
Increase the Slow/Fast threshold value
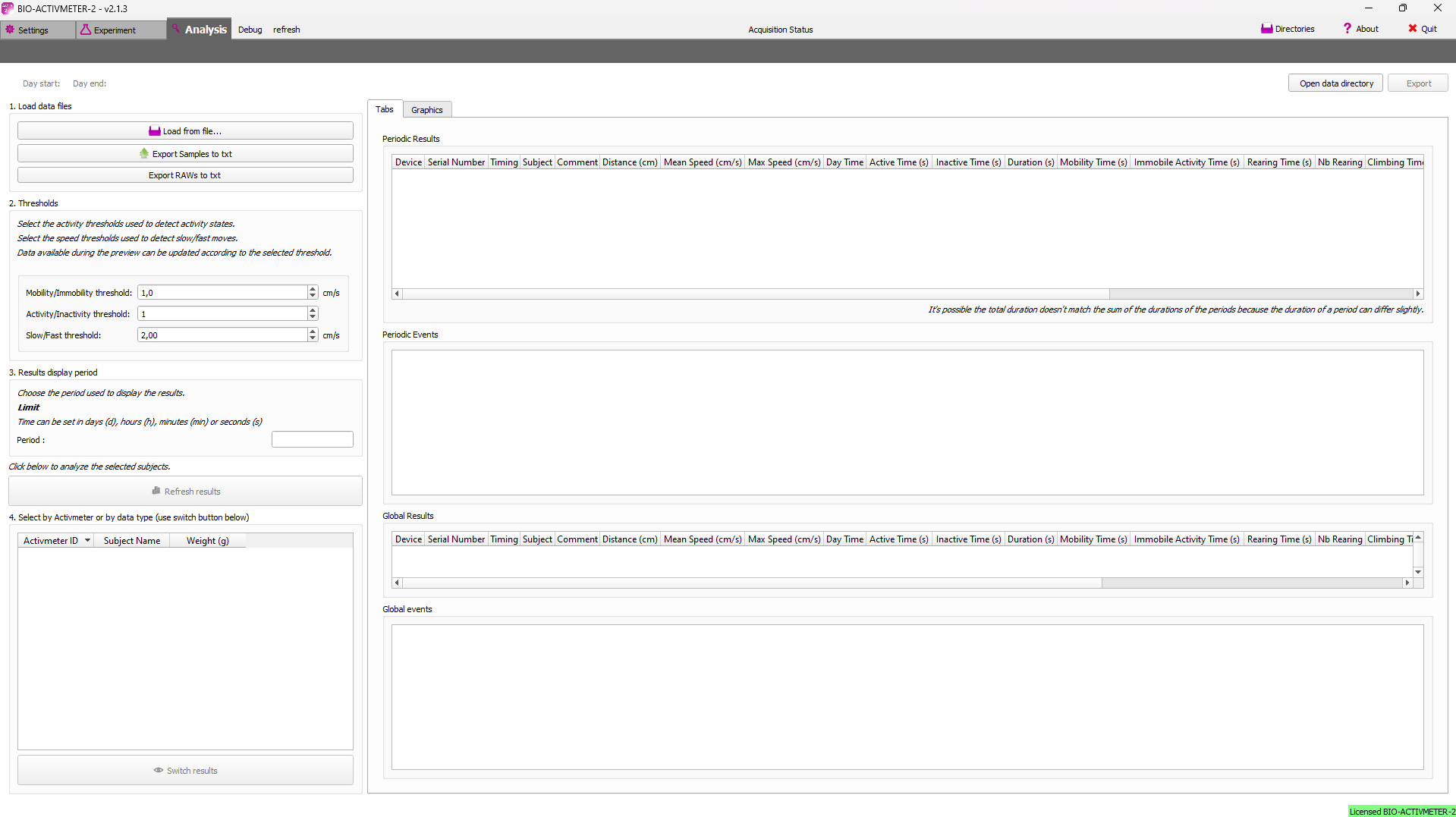(313, 332)
